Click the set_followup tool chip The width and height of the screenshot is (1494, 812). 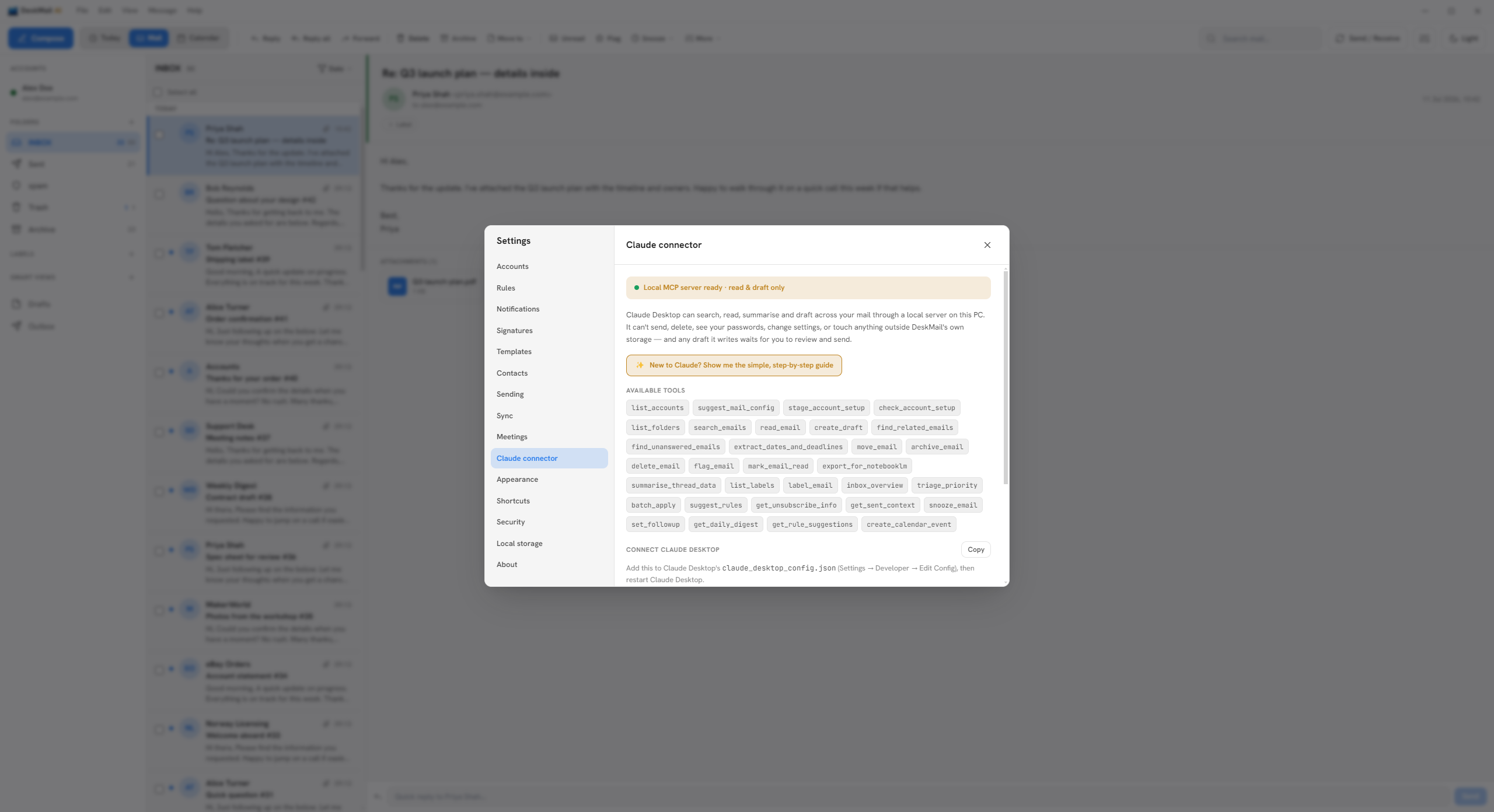[655, 524]
